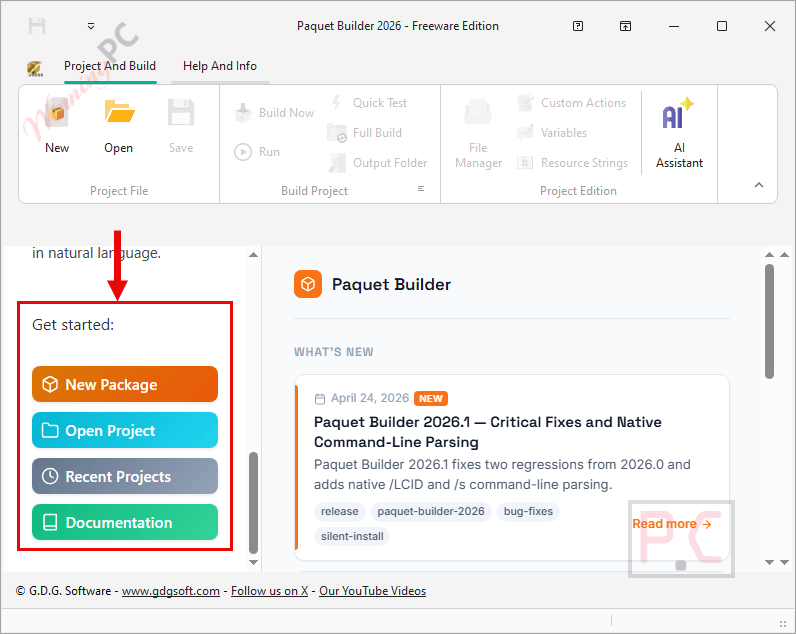Click the silent-install tag
This screenshot has width=796, height=634.
(x=352, y=536)
